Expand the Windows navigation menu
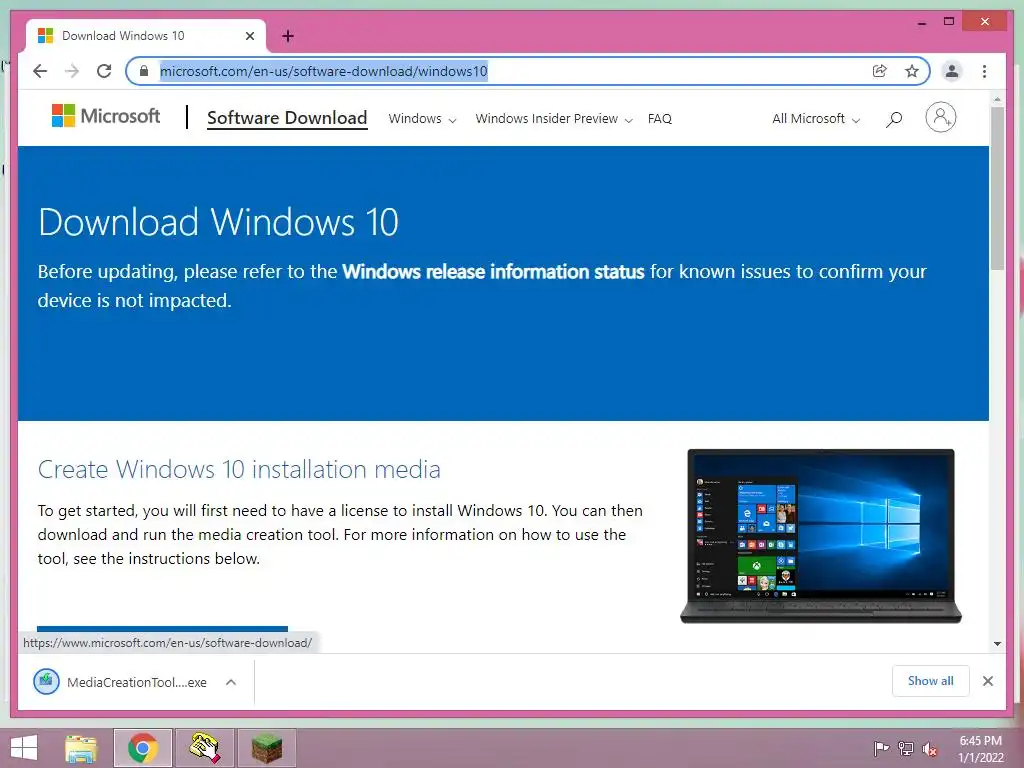The image size is (1024, 768). click(422, 119)
